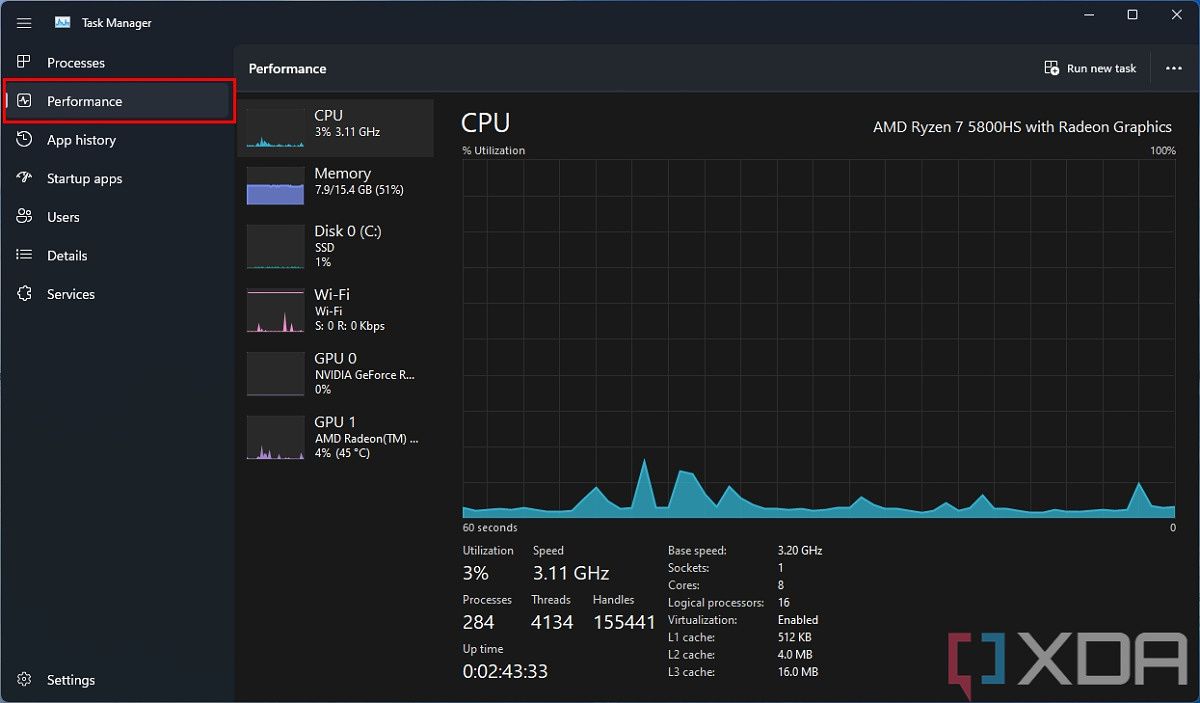The width and height of the screenshot is (1200, 703).
Task: Click Run new task
Action: (1090, 67)
